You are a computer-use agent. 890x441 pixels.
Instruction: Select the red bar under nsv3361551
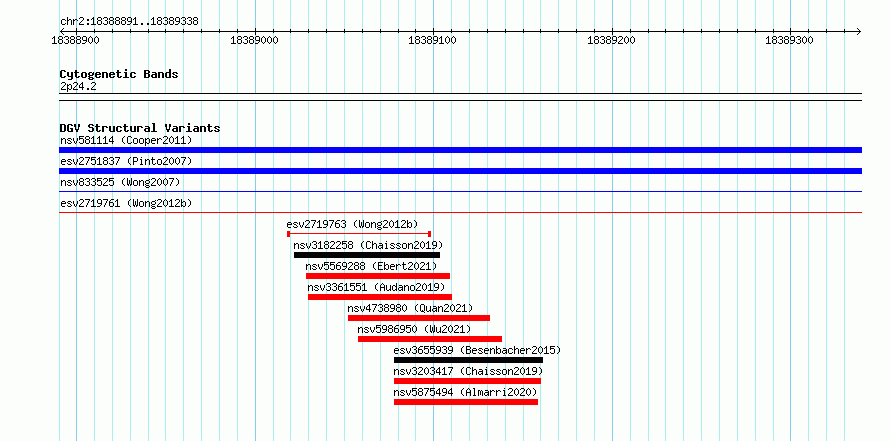point(380,297)
